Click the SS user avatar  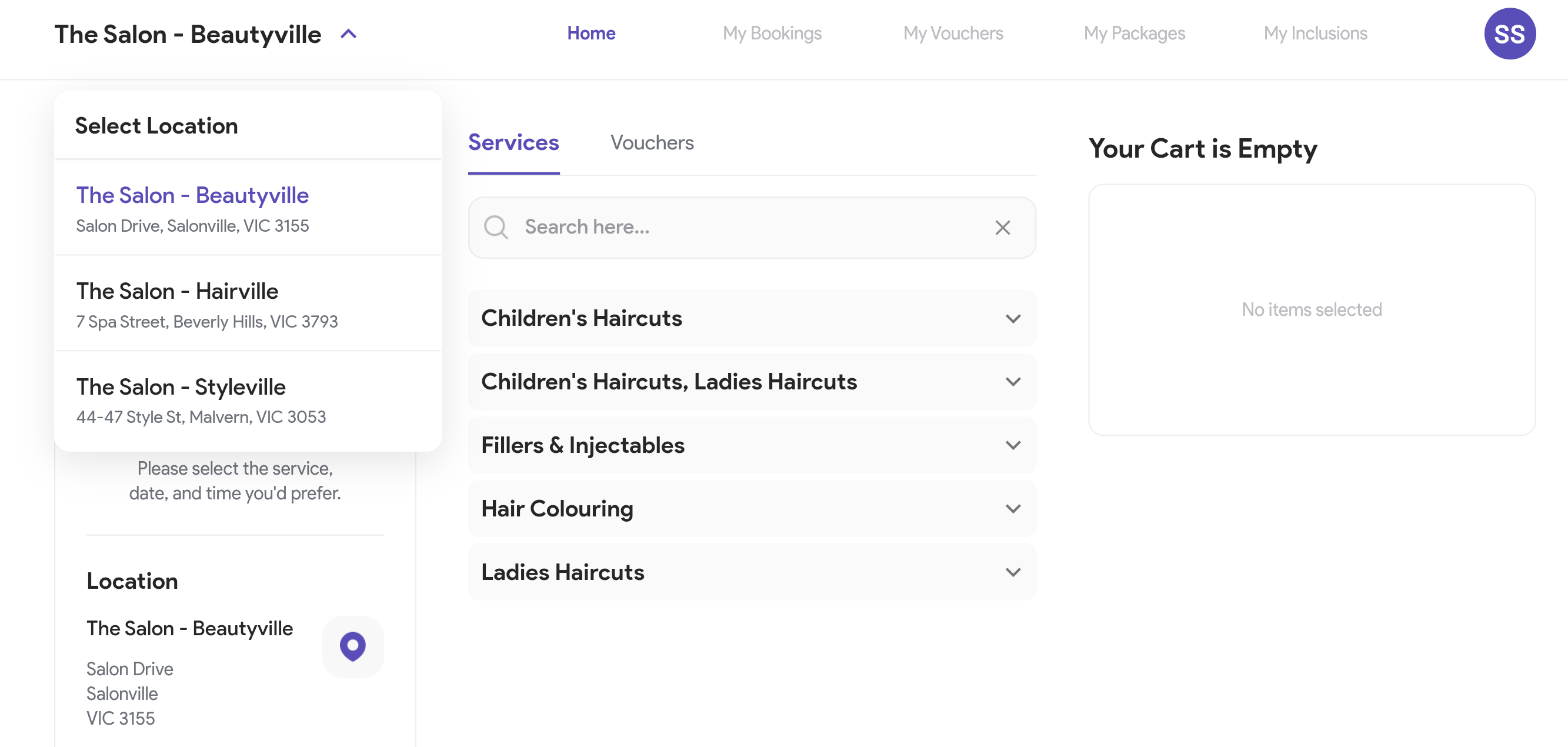click(x=1509, y=34)
